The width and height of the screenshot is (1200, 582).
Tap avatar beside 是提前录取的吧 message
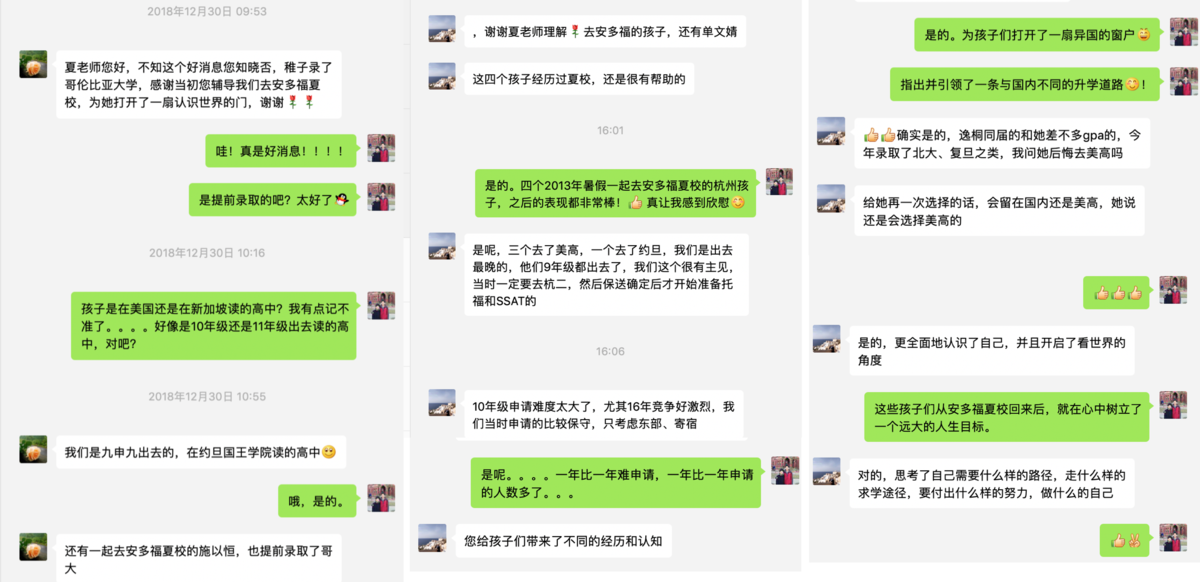tap(382, 197)
